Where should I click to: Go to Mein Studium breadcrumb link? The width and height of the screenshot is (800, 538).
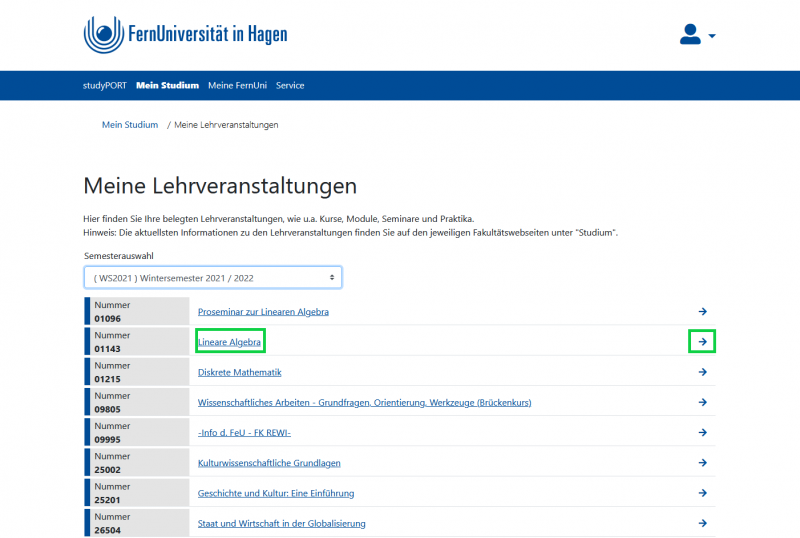point(130,125)
